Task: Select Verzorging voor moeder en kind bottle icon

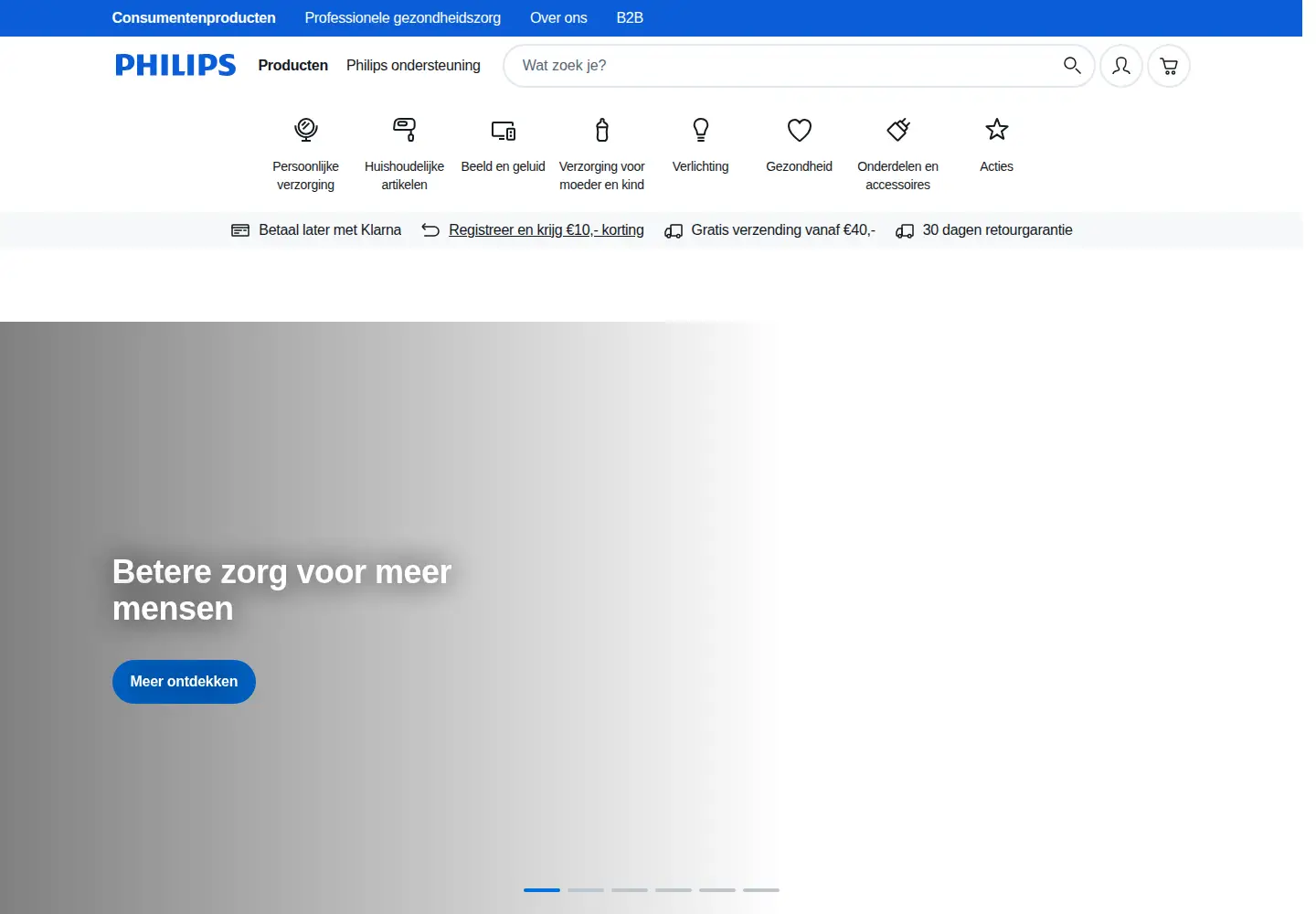Action: (602, 130)
